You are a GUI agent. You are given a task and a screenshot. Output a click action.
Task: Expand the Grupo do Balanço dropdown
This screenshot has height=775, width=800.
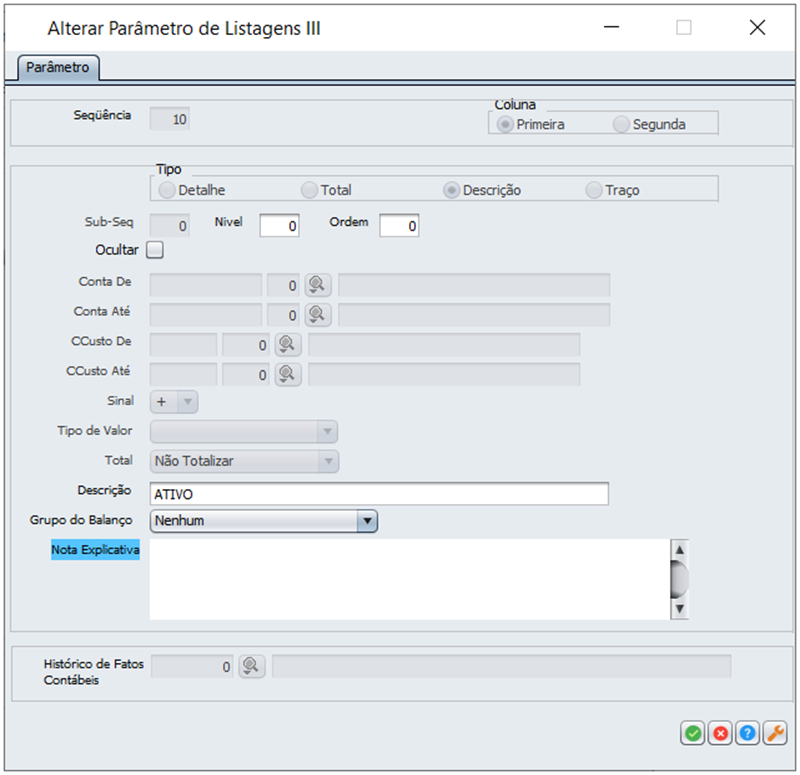[x=367, y=521]
